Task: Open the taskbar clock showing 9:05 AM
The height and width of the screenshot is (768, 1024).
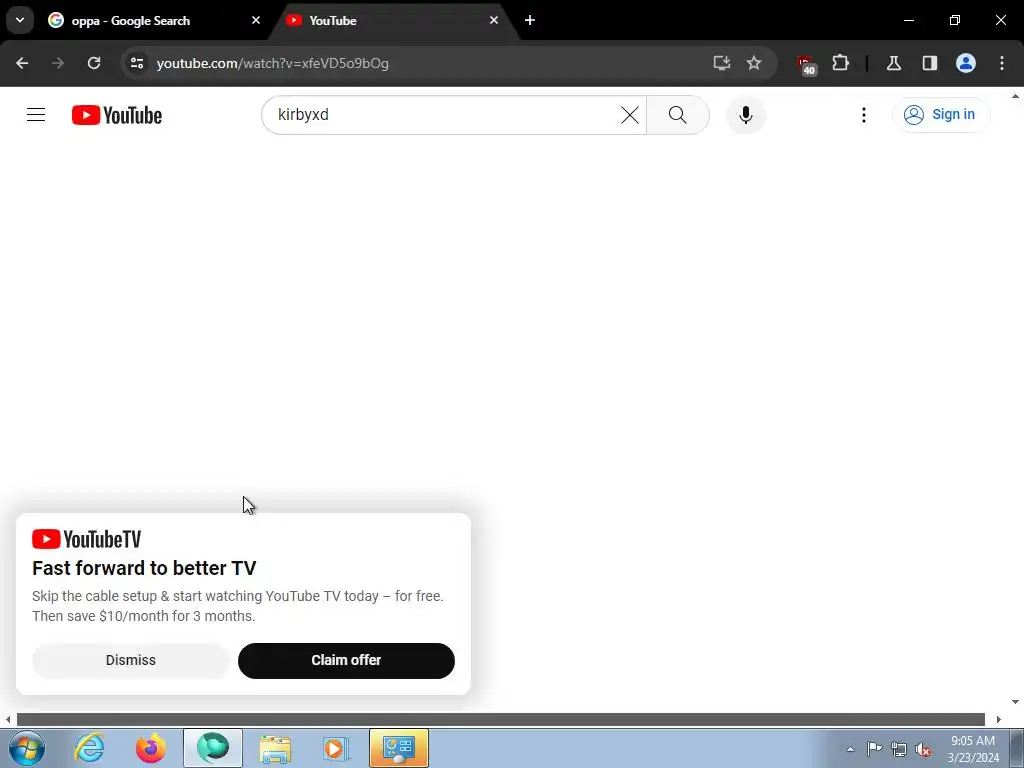Action: click(x=973, y=749)
